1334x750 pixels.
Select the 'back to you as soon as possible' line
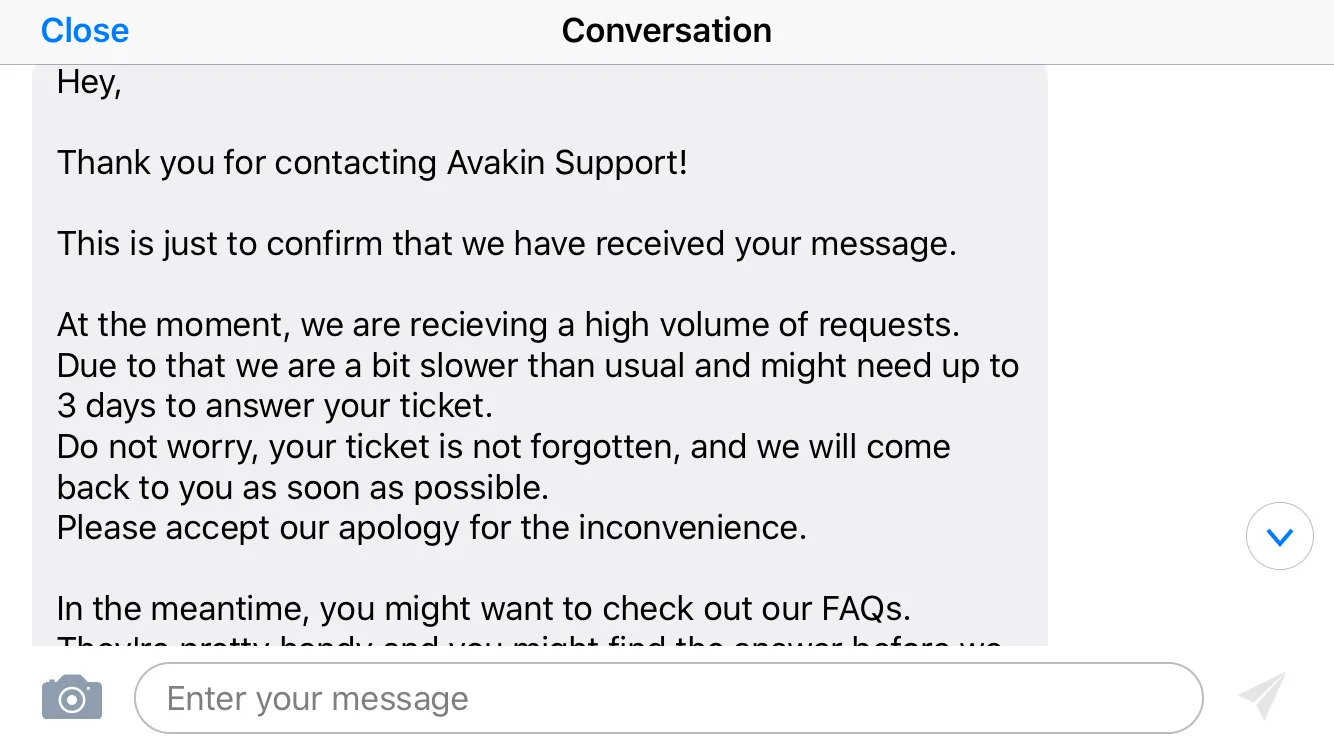pyautogui.click(x=303, y=488)
